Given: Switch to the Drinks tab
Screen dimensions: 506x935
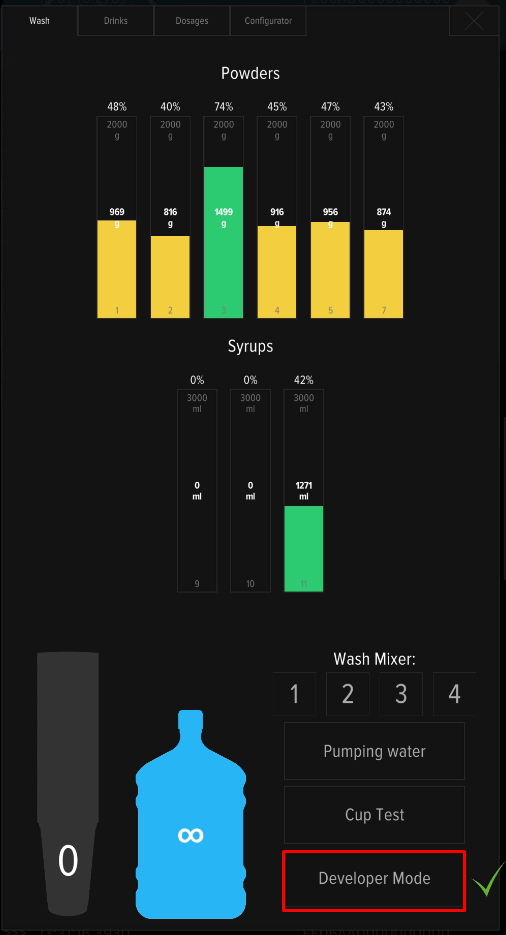Looking at the screenshot, I should [116, 21].
